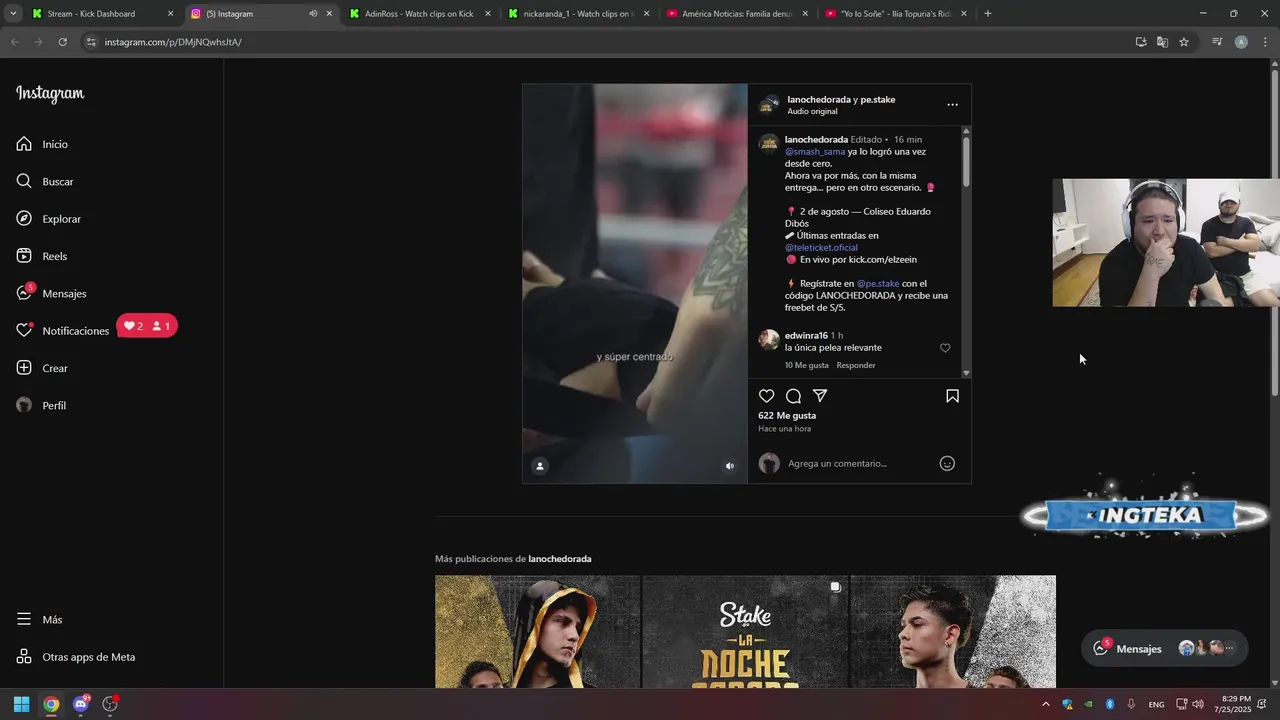The height and width of the screenshot is (720, 1280).
Task: Close the Instagram browser tab
Action: [x=329, y=14]
